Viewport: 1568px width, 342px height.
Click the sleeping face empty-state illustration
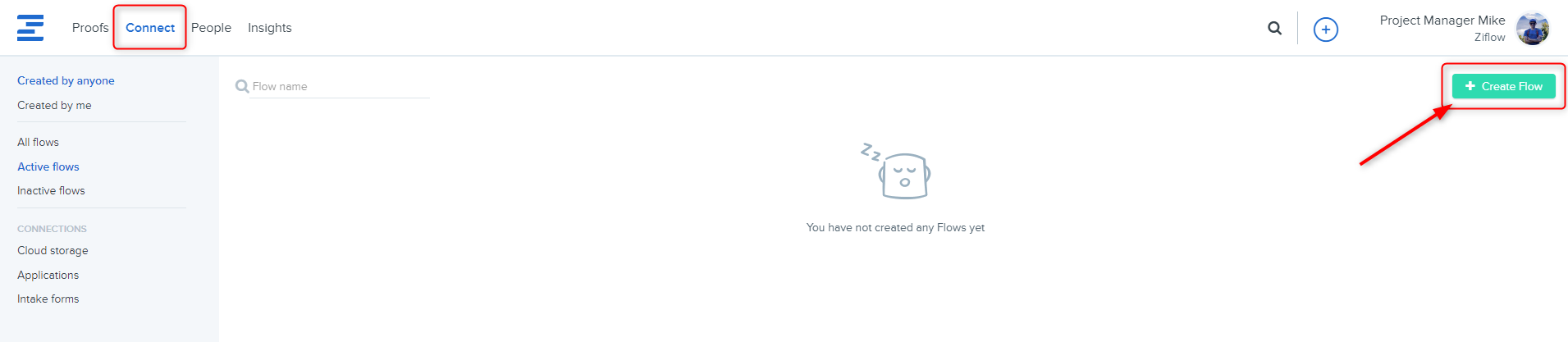coord(896,171)
